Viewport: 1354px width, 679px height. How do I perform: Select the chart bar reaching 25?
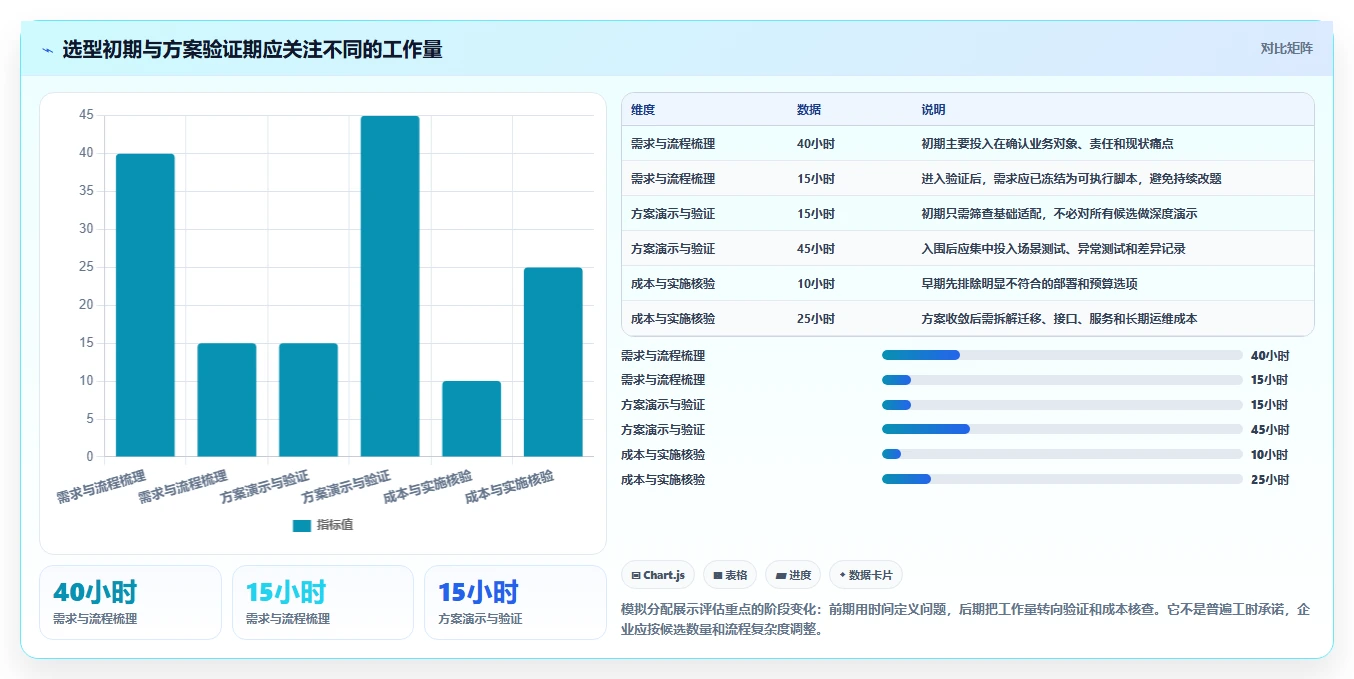[x=553, y=362]
